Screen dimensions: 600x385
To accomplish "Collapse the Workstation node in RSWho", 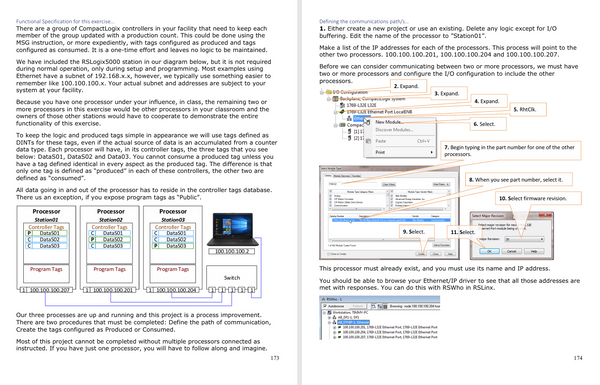I will click(x=324, y=312).
